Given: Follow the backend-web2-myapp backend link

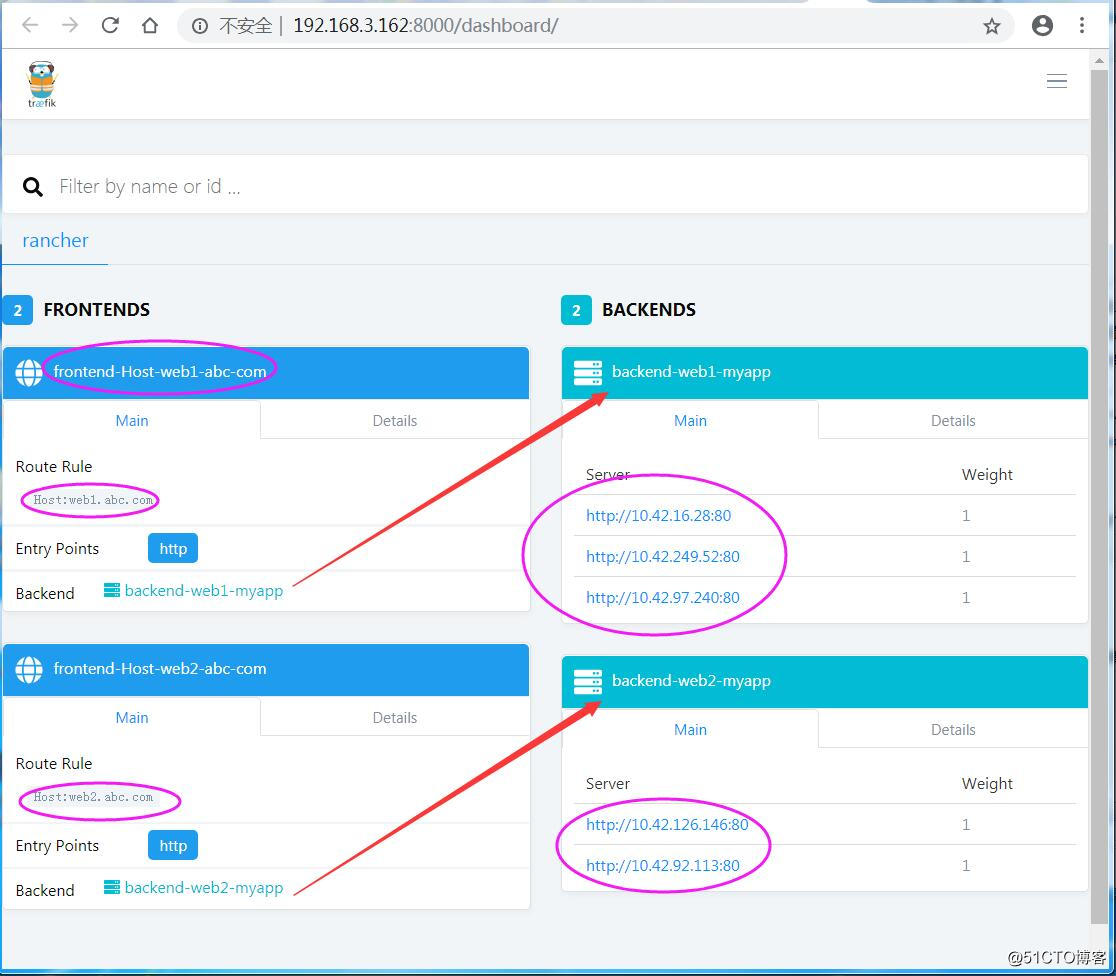Looking at the screenshot, I should pyautogui.click(x=204, y=888).
